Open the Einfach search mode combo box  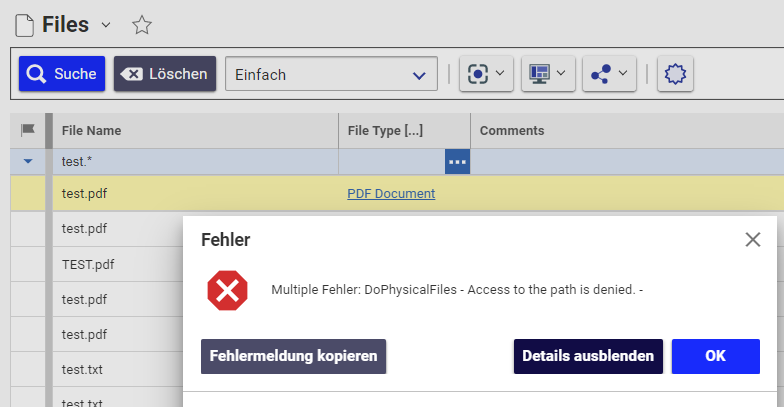[331, 74]
